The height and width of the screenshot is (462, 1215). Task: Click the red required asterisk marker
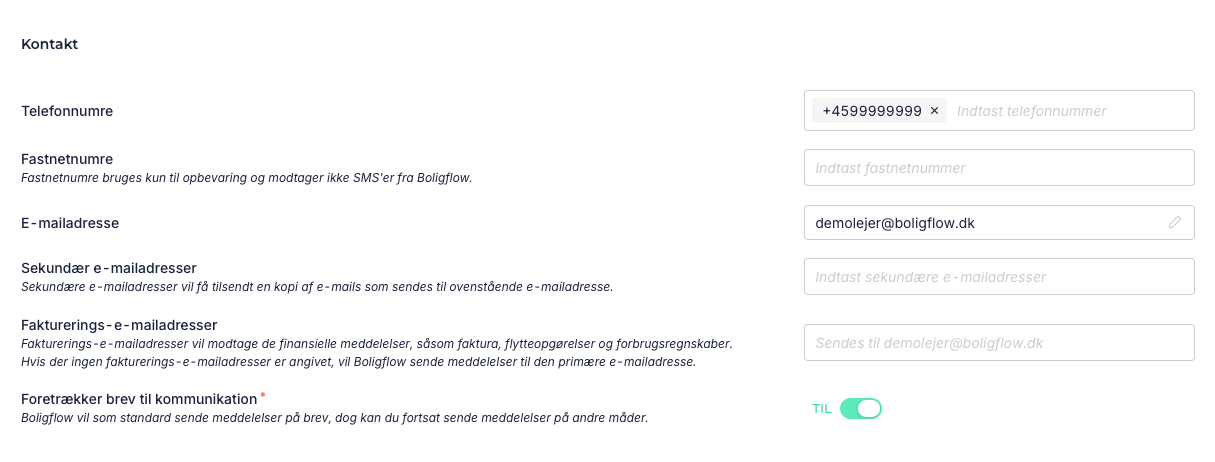point(263,396)
